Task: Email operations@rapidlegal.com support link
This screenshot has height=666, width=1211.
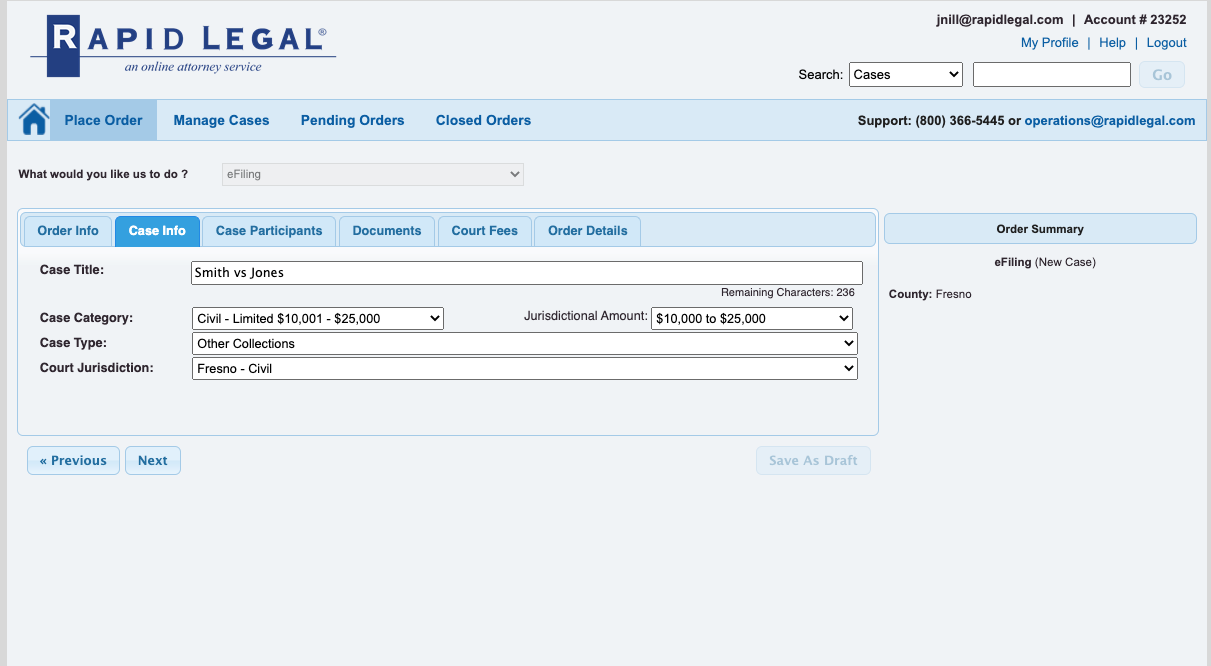Action: tap(1110, 121)
